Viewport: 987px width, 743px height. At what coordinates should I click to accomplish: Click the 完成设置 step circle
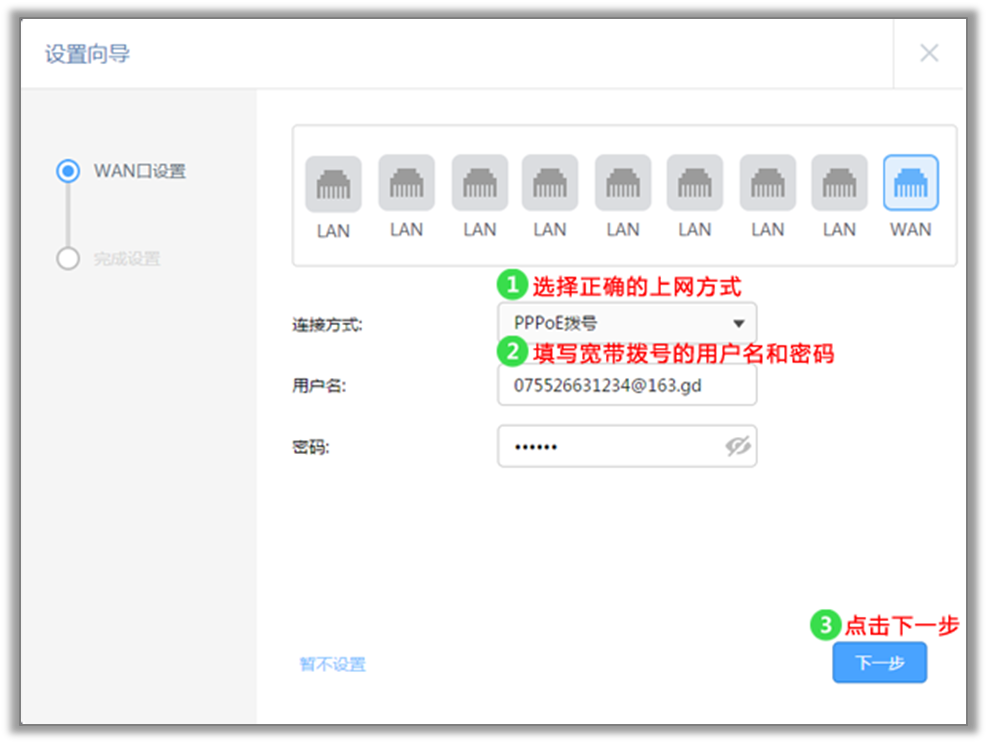pos(67,258)
